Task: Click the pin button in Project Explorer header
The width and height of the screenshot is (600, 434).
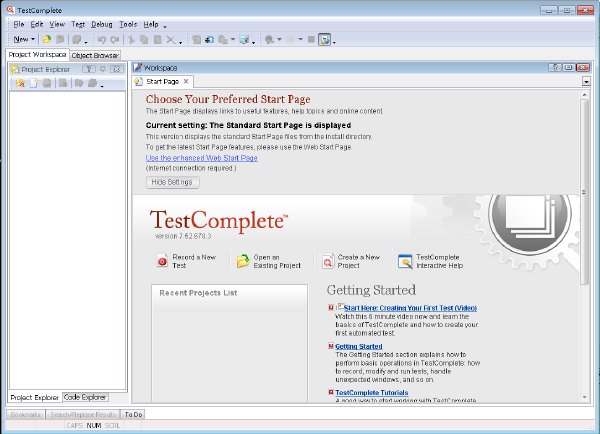Action: (x=103, y=69)
